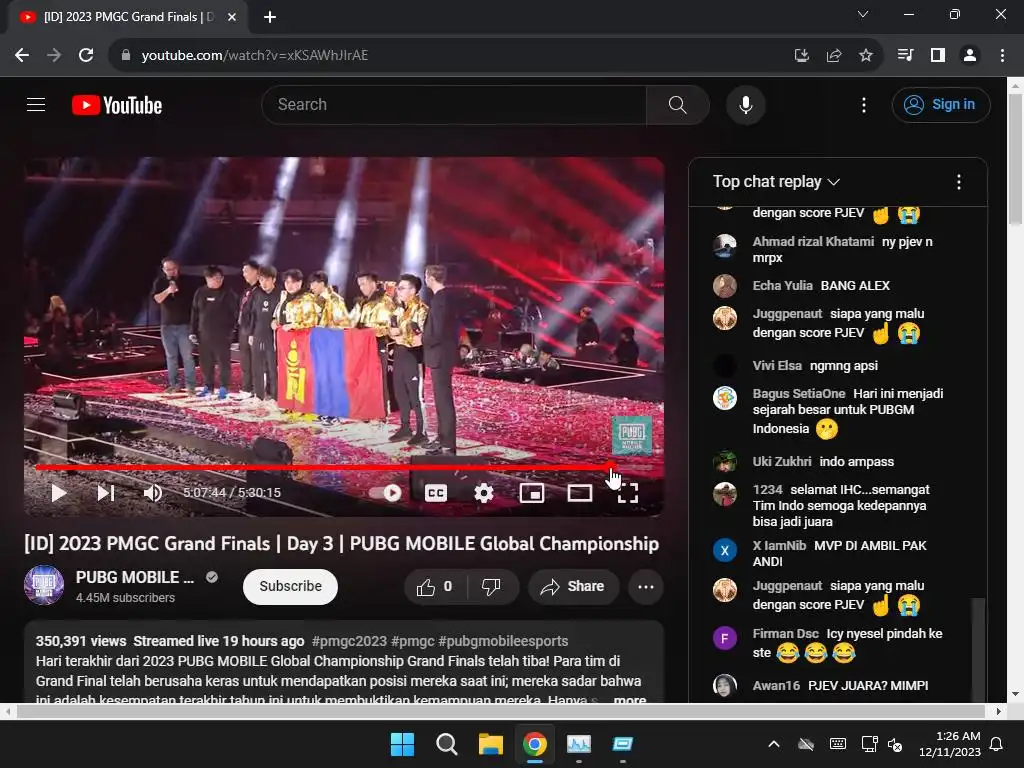Reload the page
This screenshot has height=768, width=1024.
(86, 56)
